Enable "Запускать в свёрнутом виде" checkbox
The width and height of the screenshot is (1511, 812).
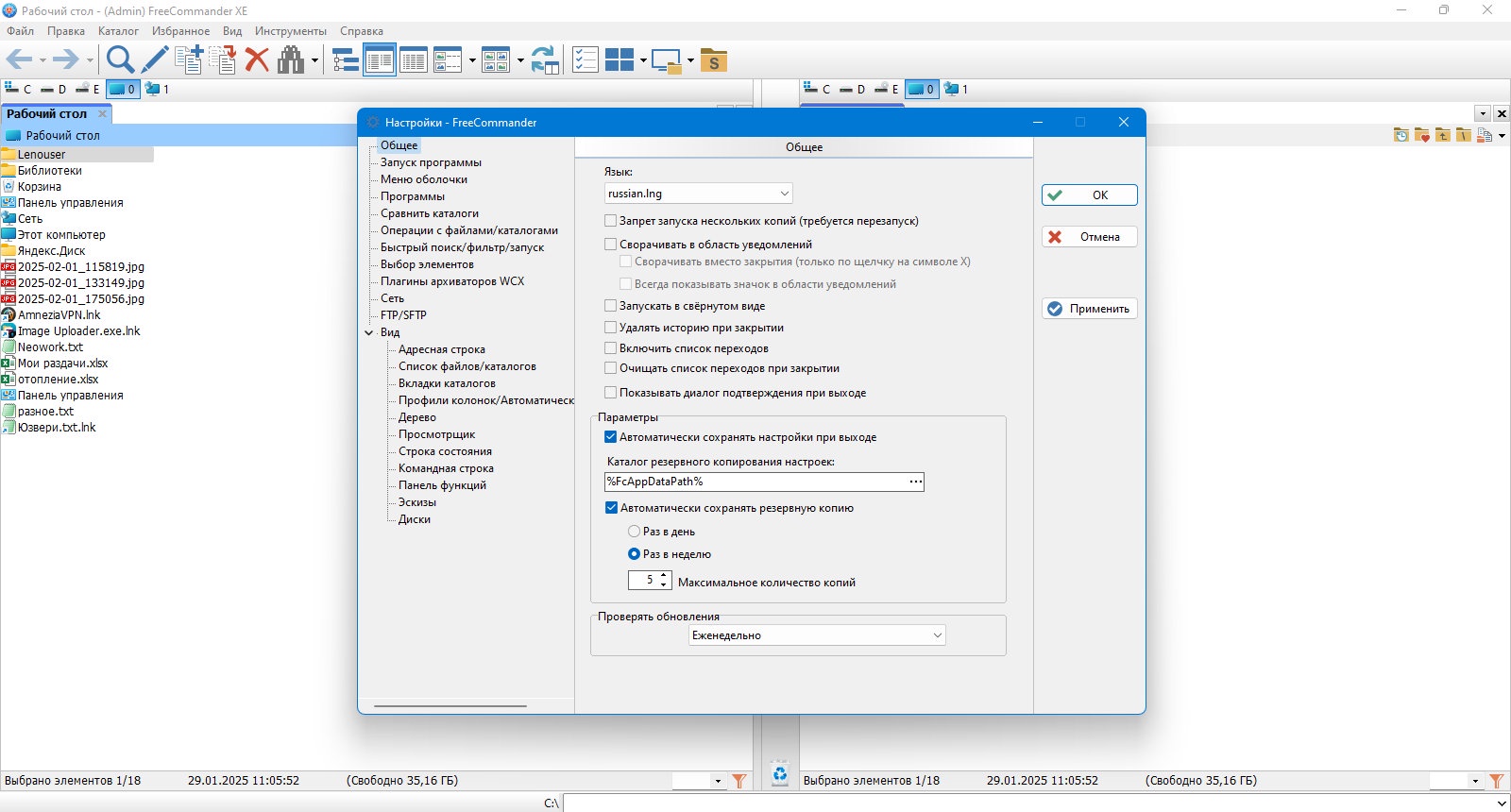pos(611,306)
